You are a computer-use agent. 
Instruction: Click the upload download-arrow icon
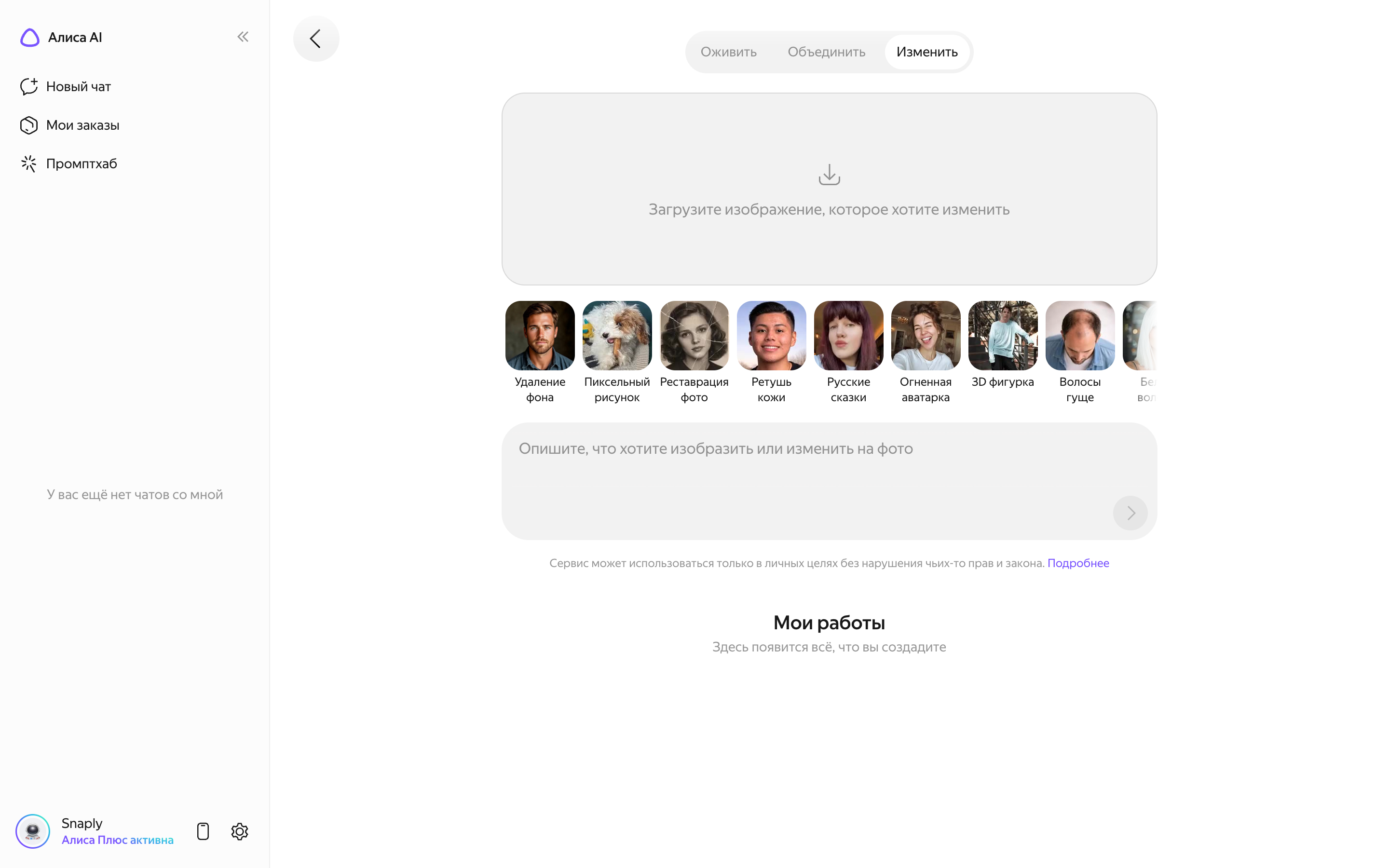829,175
